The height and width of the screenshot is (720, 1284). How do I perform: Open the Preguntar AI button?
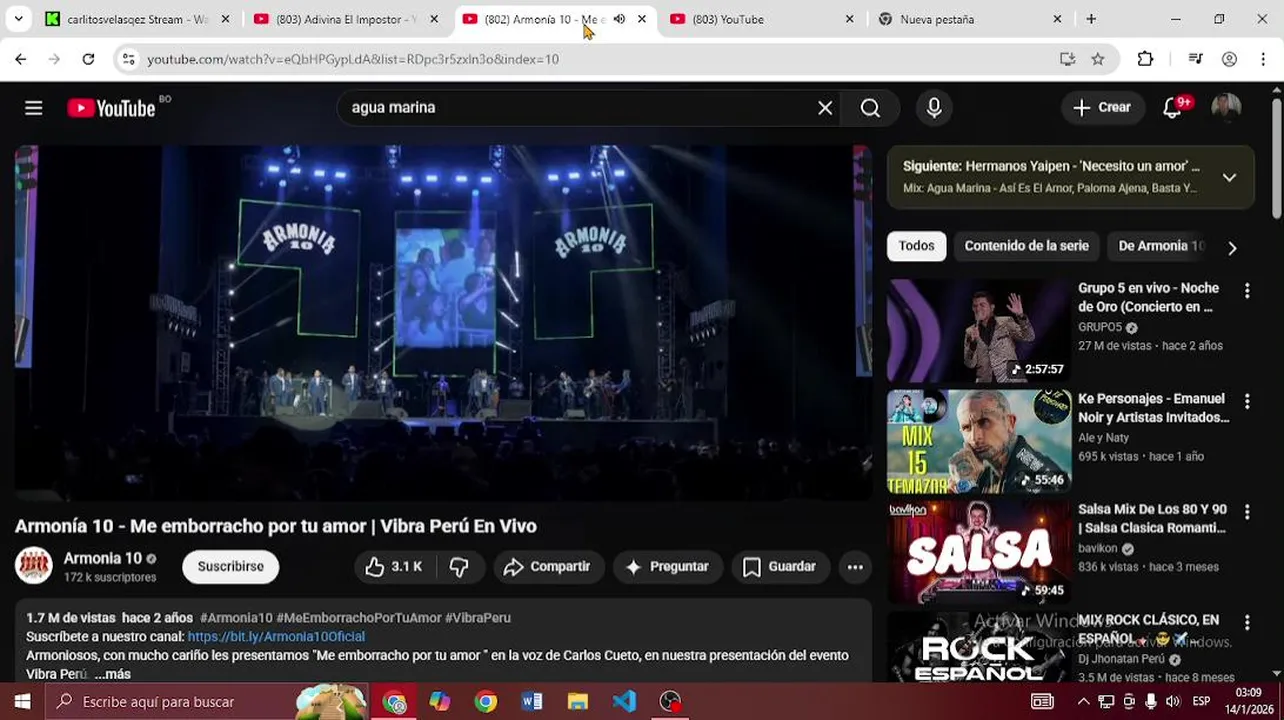pos(667,567)
